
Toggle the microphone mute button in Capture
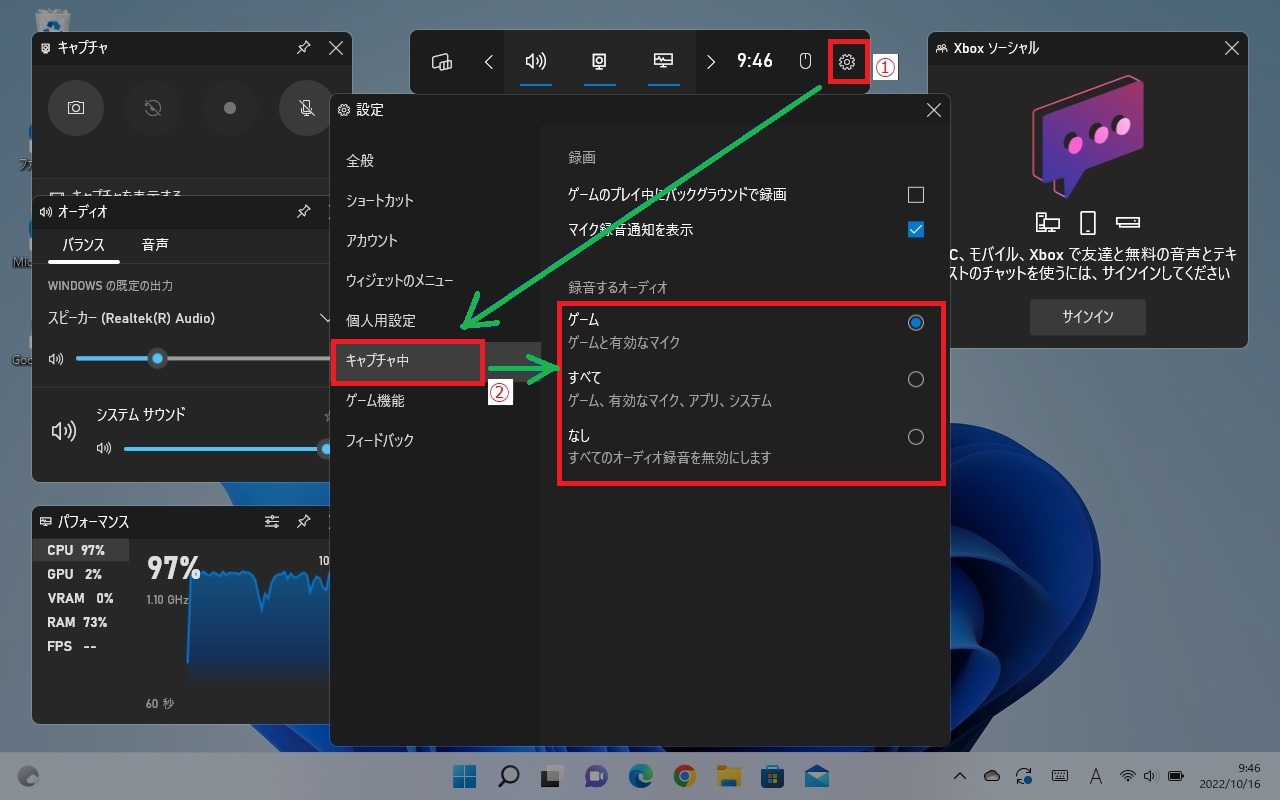click(x=307, y=108)
